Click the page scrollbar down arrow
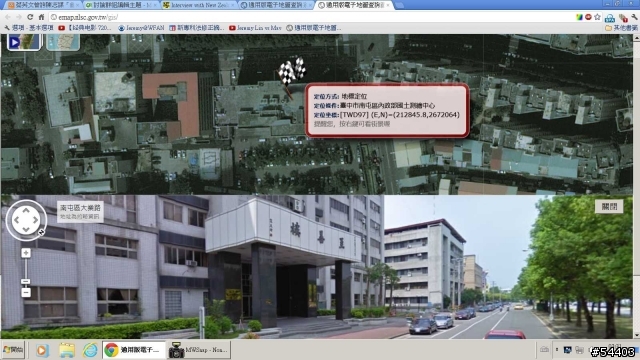Viewport: 640px width, 360px height. pos(636,335)
